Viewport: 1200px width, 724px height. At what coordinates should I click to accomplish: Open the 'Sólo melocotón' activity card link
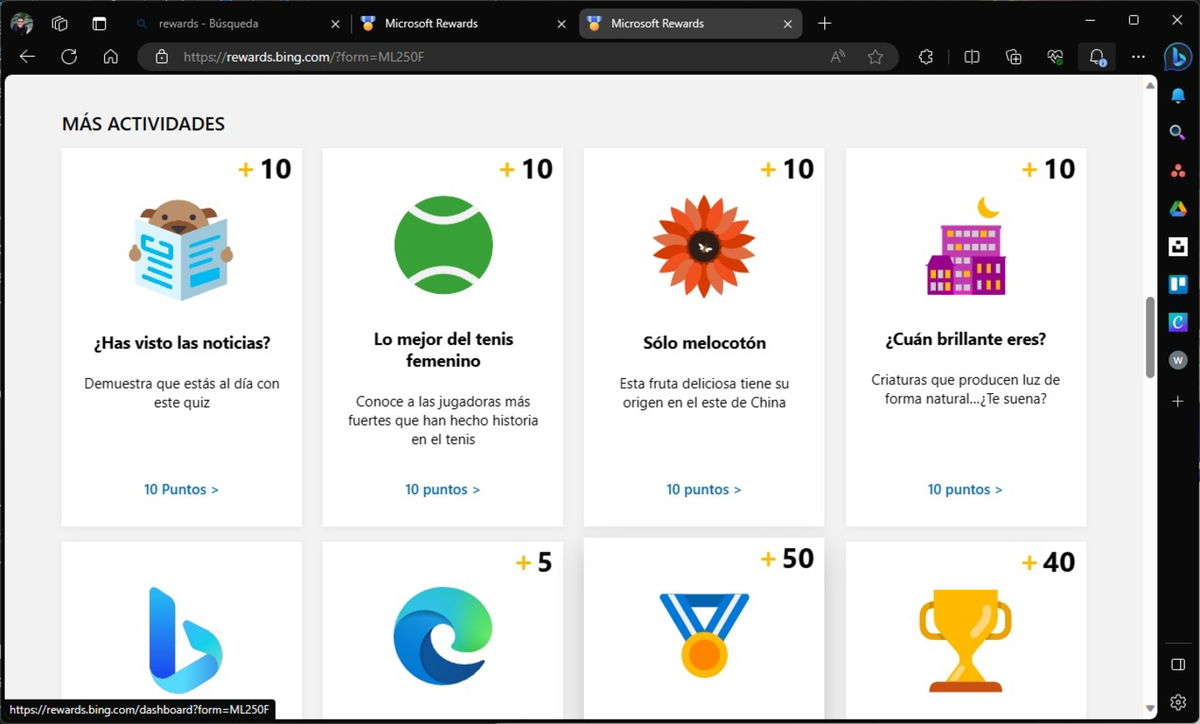(x=703, y=489)
